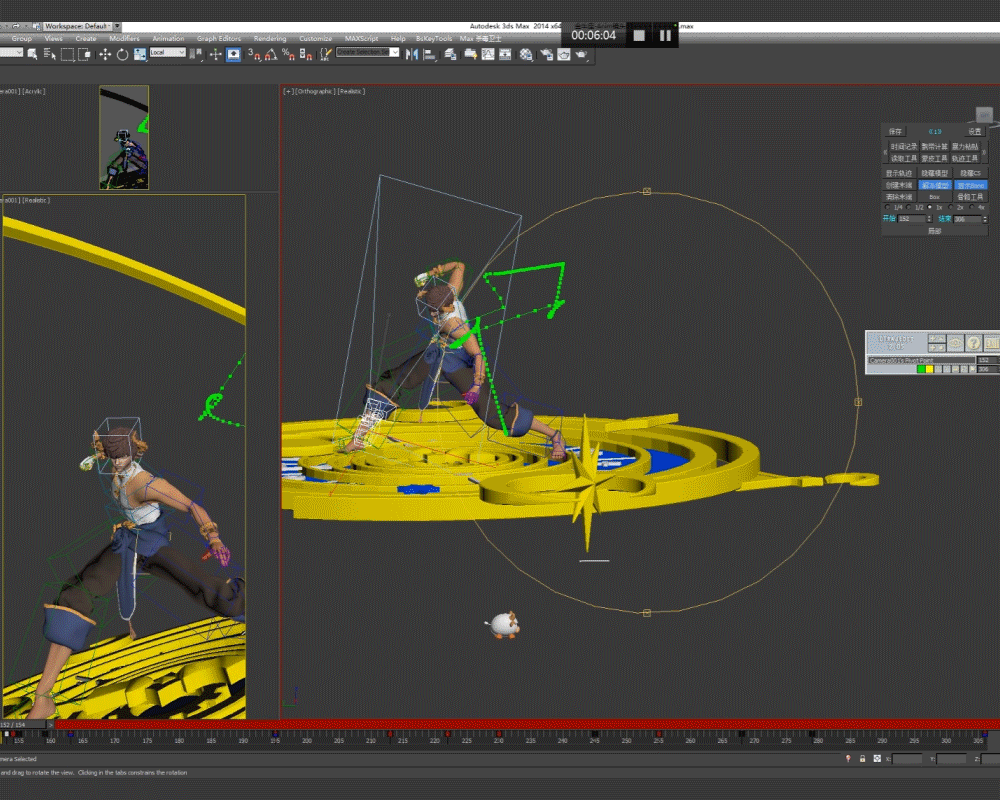This screenshot has height=800, width=1000.
Task: Open the Modifiers menu
Action: 124,38
